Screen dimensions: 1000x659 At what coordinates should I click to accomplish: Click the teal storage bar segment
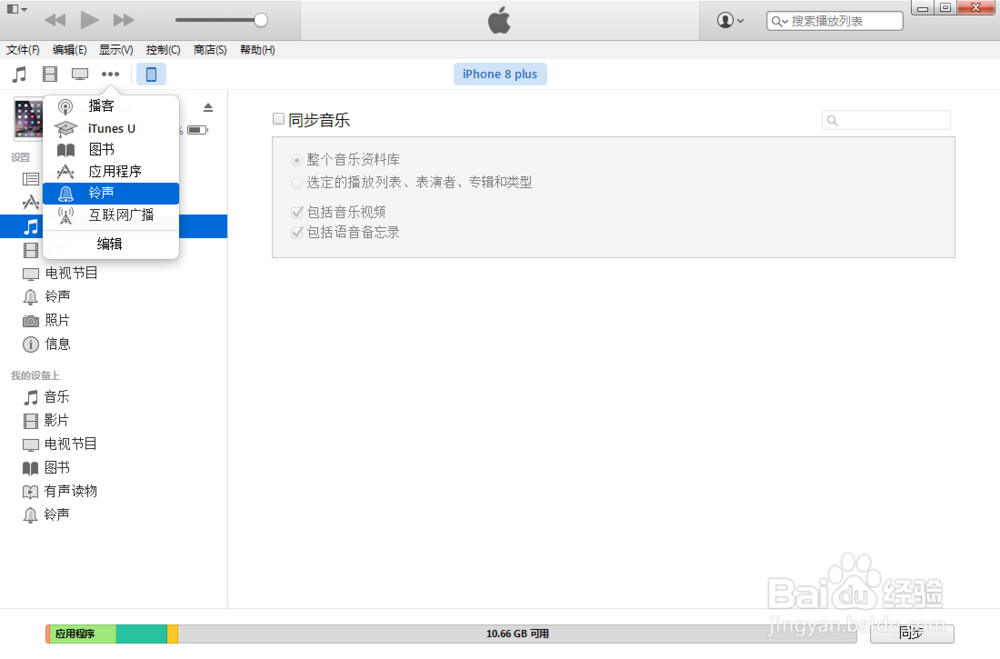pyautogui.click(x=142, y=633)
